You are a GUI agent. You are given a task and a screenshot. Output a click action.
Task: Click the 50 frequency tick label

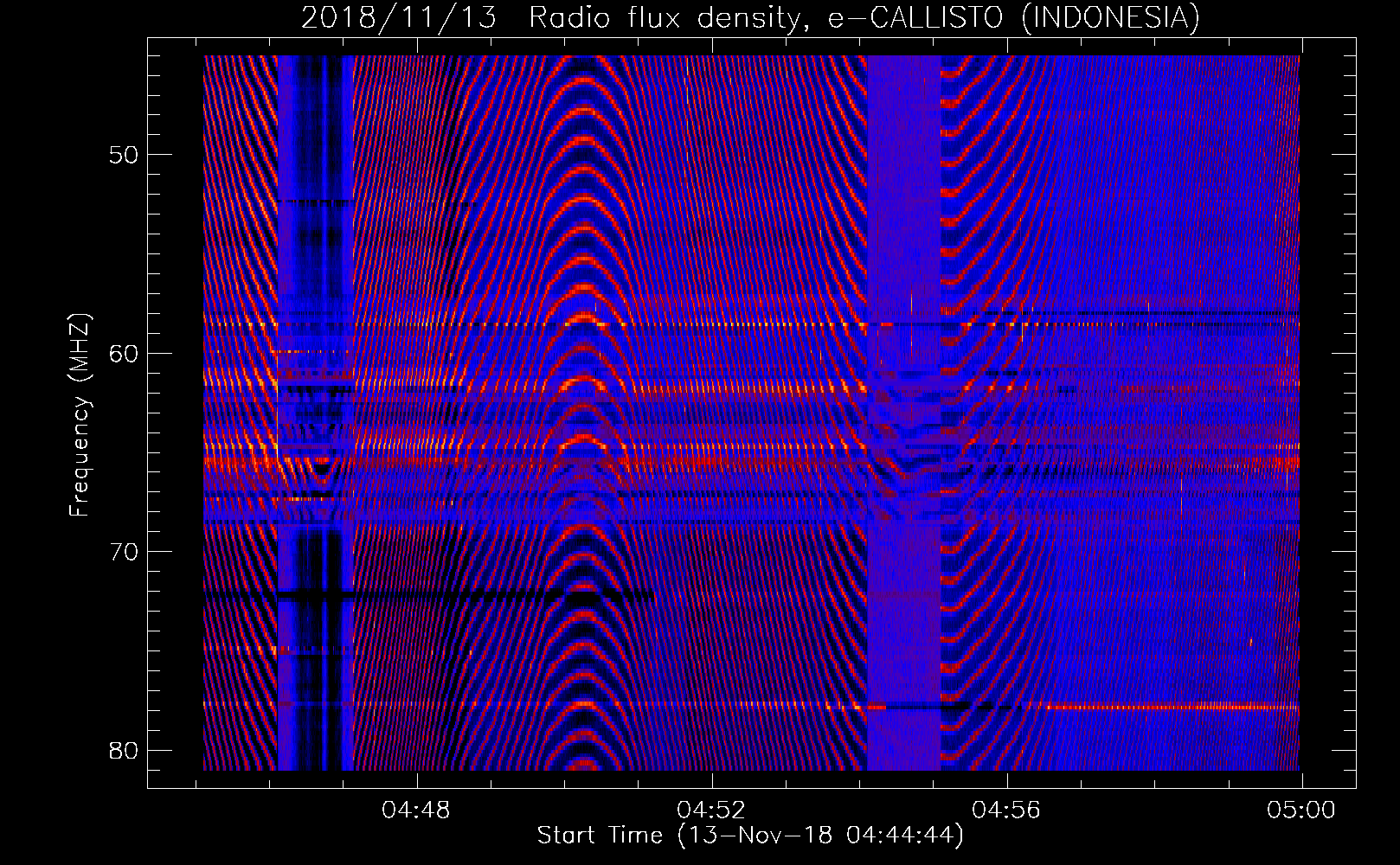[125, 155]
